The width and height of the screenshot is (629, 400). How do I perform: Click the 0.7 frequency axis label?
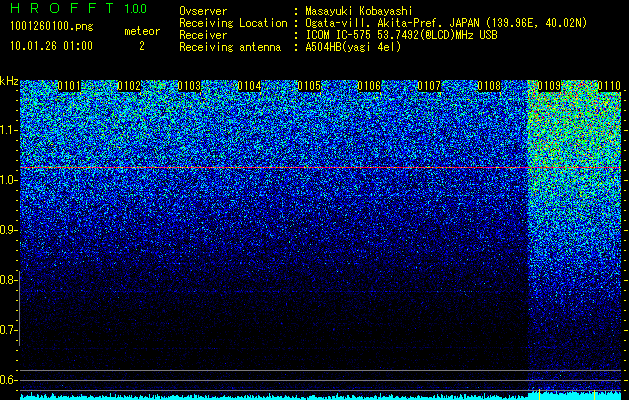9,330
